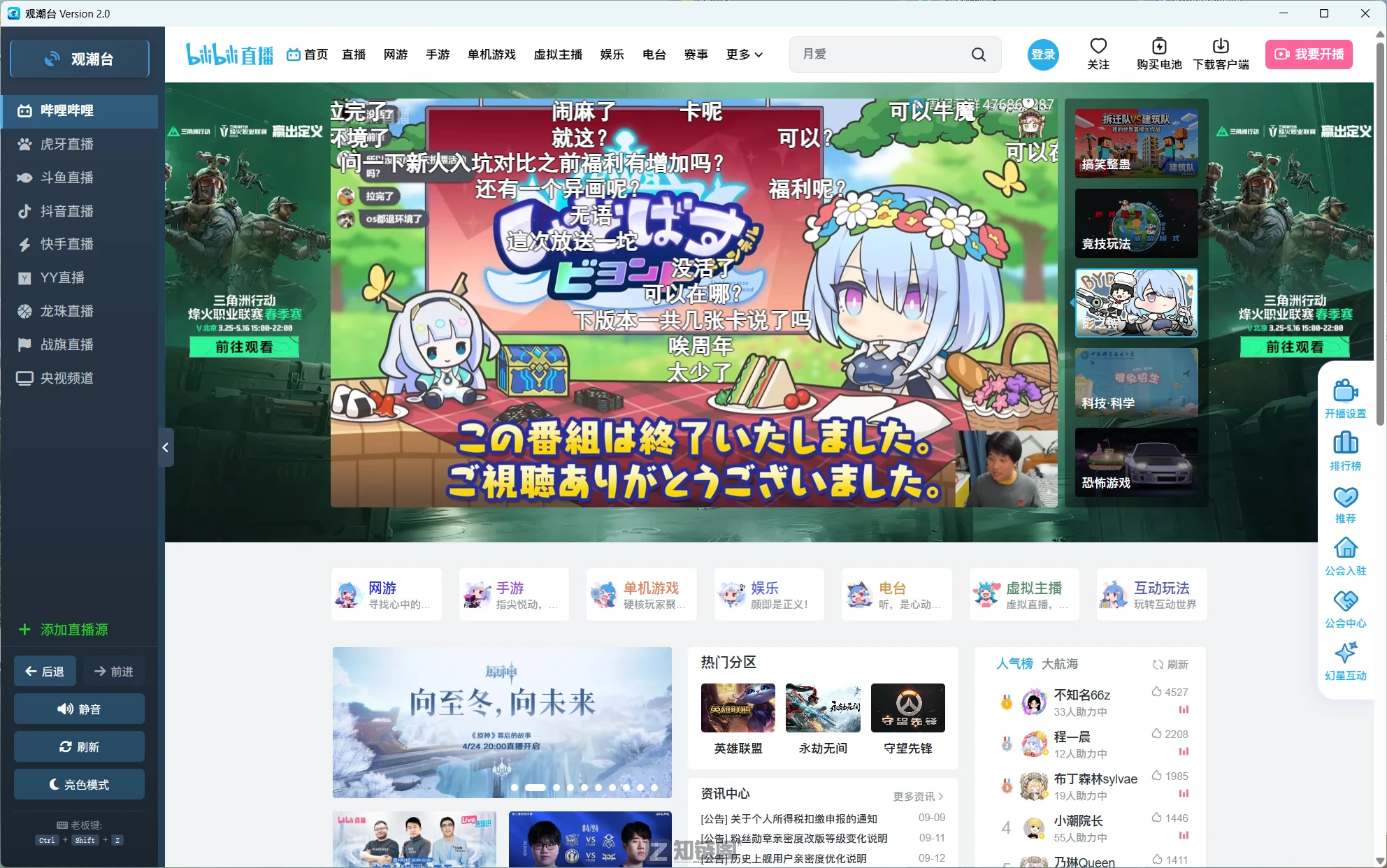
Task: Select 竞技玩法 stream thumbnail
Action: click(1136, 223)
